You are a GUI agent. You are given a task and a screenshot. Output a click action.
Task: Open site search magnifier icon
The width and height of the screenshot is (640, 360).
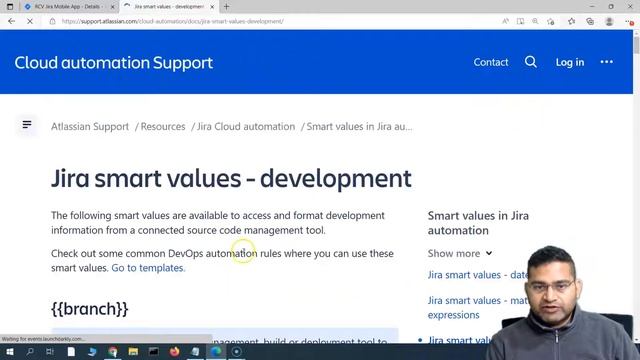[531, 62]
